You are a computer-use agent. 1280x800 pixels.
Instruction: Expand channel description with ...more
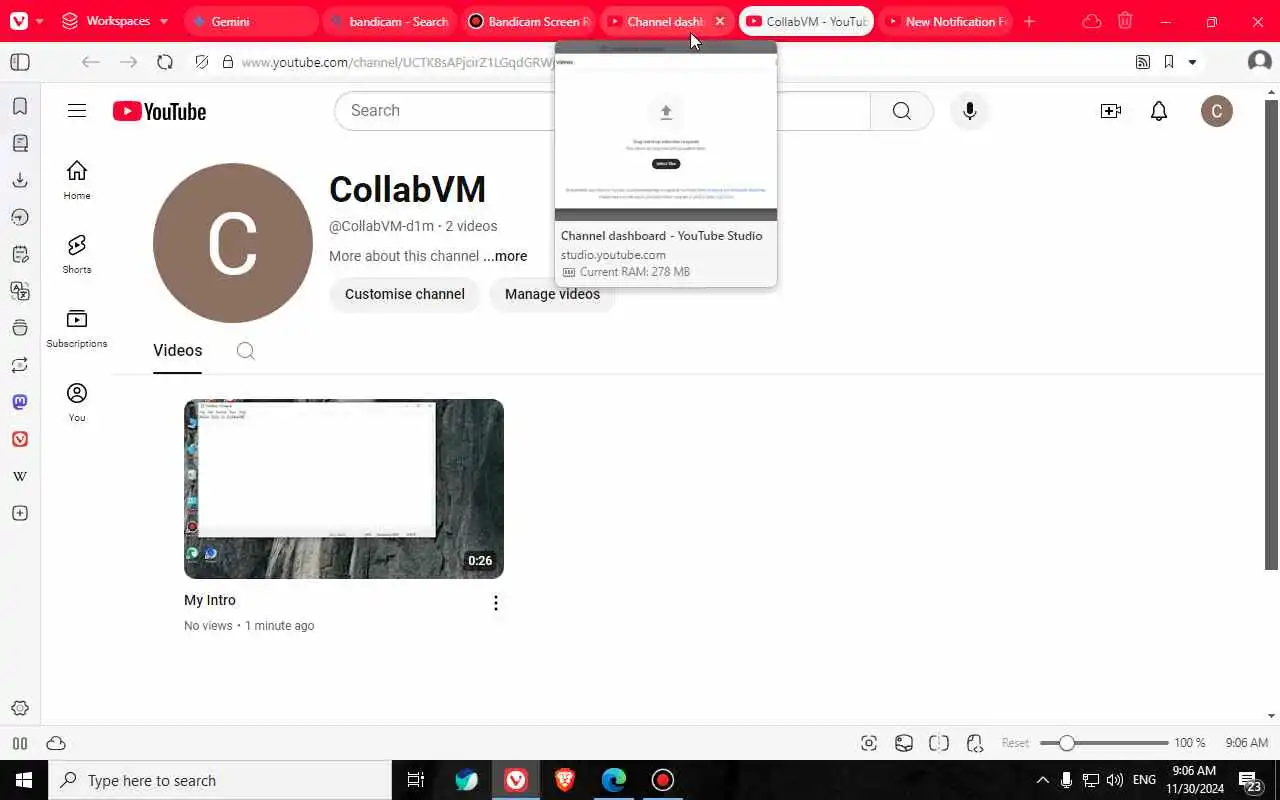tap(505, 256)
